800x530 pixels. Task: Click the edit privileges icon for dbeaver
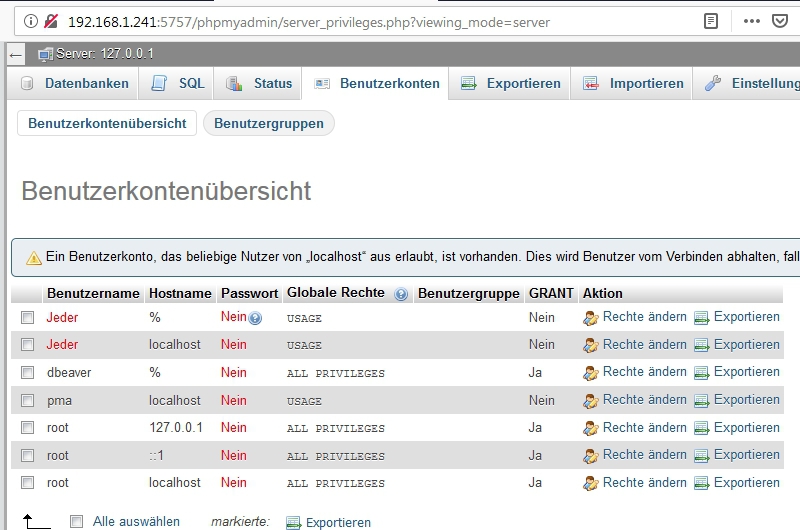[x=591, y=373]
